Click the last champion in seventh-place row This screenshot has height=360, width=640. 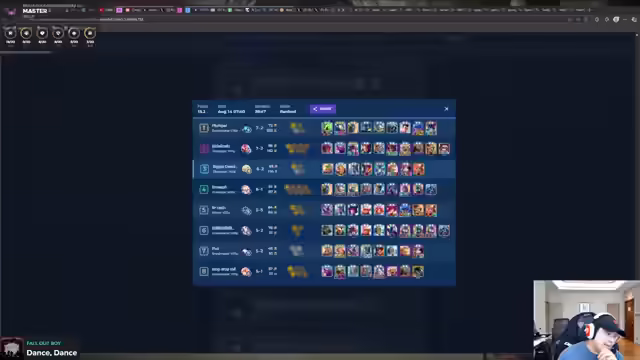point(418,251)
